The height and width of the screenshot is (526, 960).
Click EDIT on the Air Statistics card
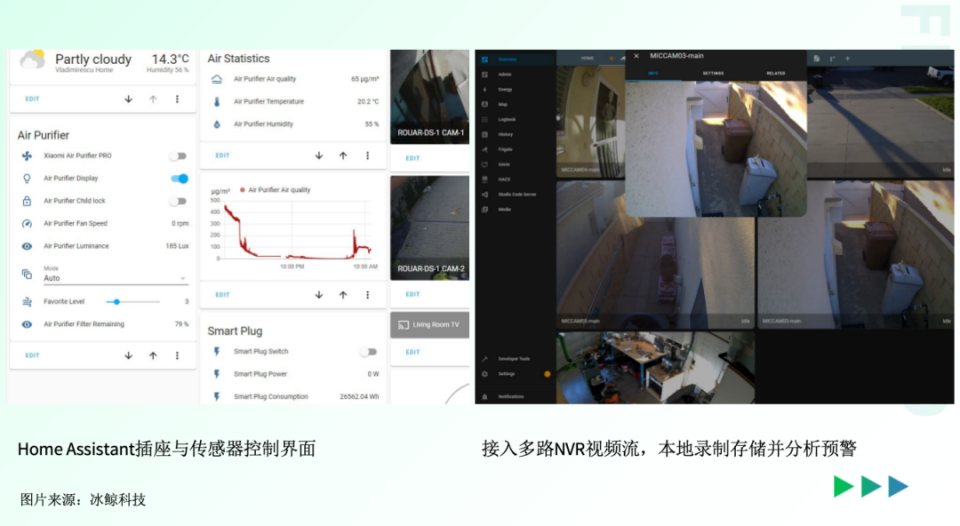point(222,156)
